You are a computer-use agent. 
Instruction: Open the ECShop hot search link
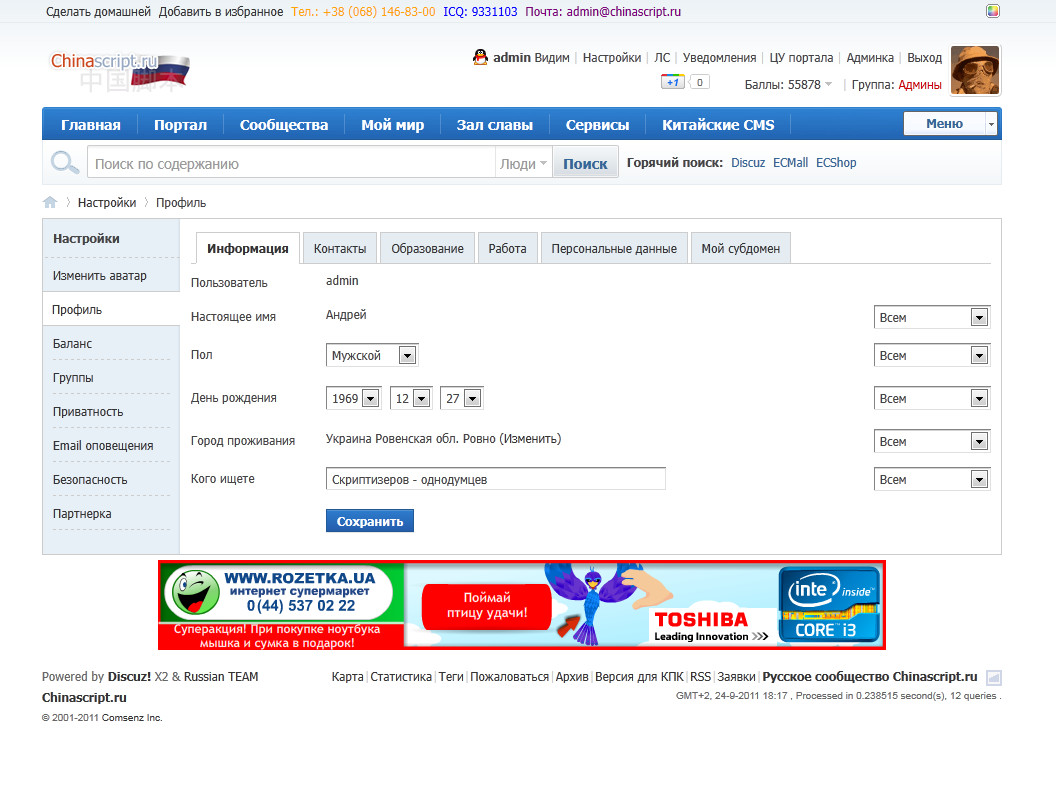836,163
